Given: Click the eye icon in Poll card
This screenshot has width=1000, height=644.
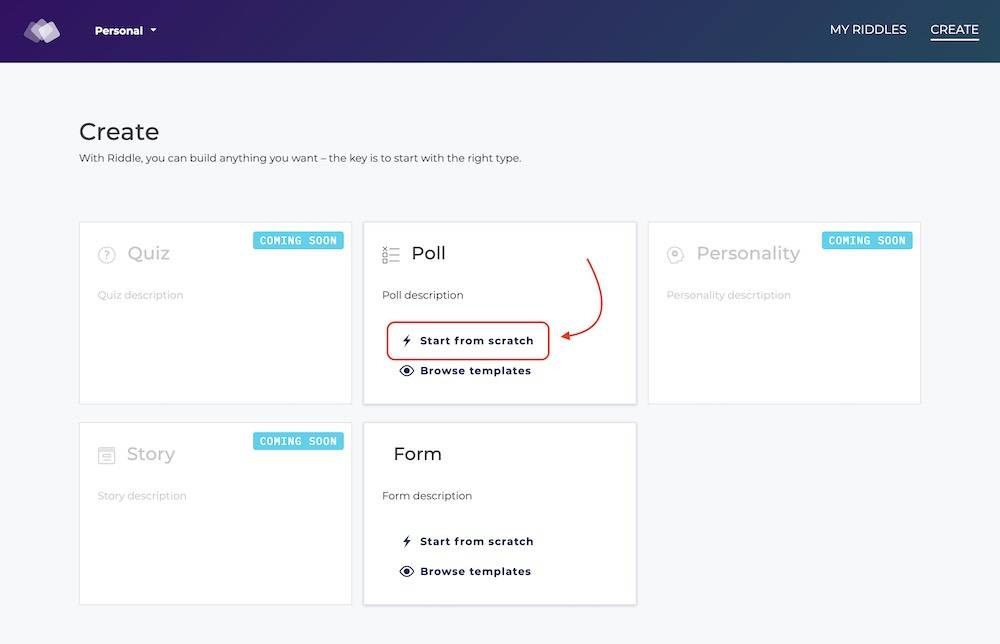Looking at the screenshot, I should (406, 370).
